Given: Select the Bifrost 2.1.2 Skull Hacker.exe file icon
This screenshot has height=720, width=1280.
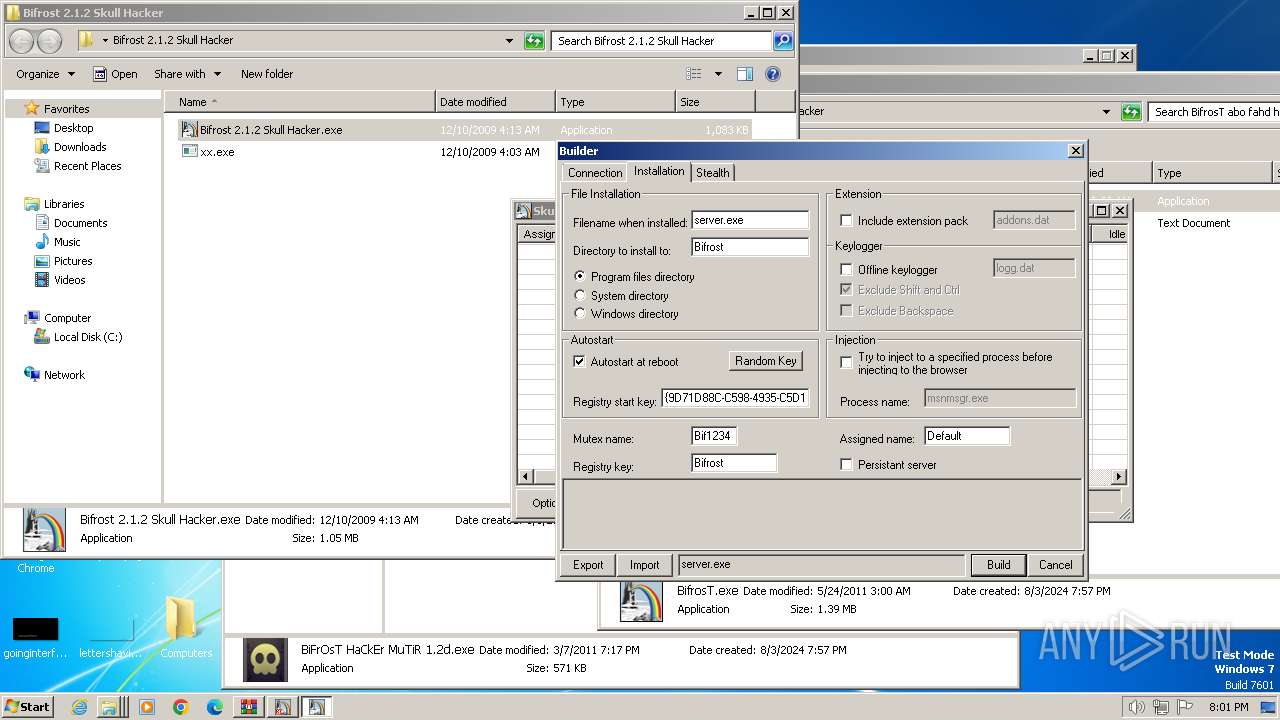Looking at the screenshot, I should [189, 129].
